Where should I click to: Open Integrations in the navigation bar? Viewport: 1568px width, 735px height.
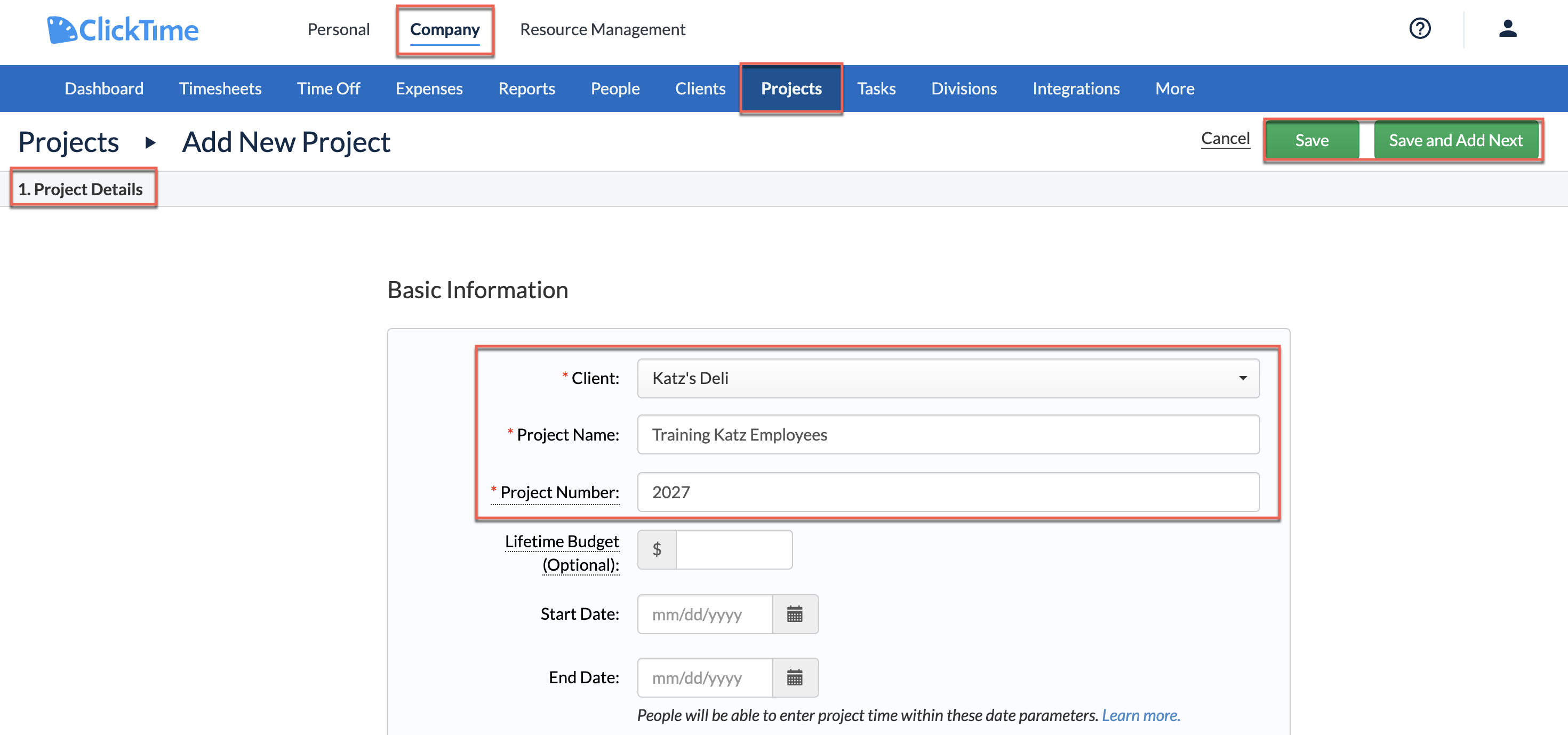pos(1076,89)
